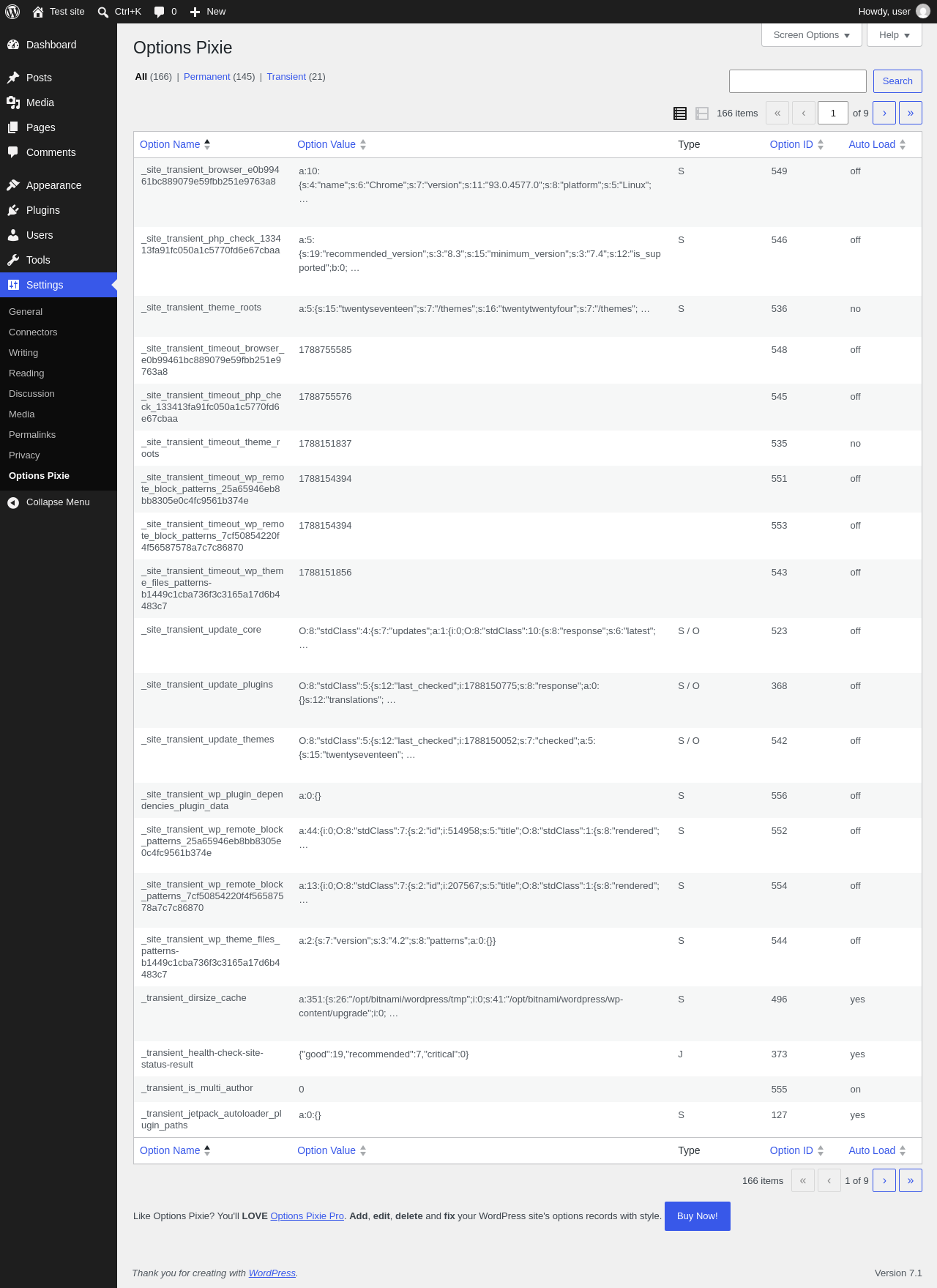Click option value 1788755585
Screen dimensions: 937x1288
pyautogui.click(x=325, y=350)
